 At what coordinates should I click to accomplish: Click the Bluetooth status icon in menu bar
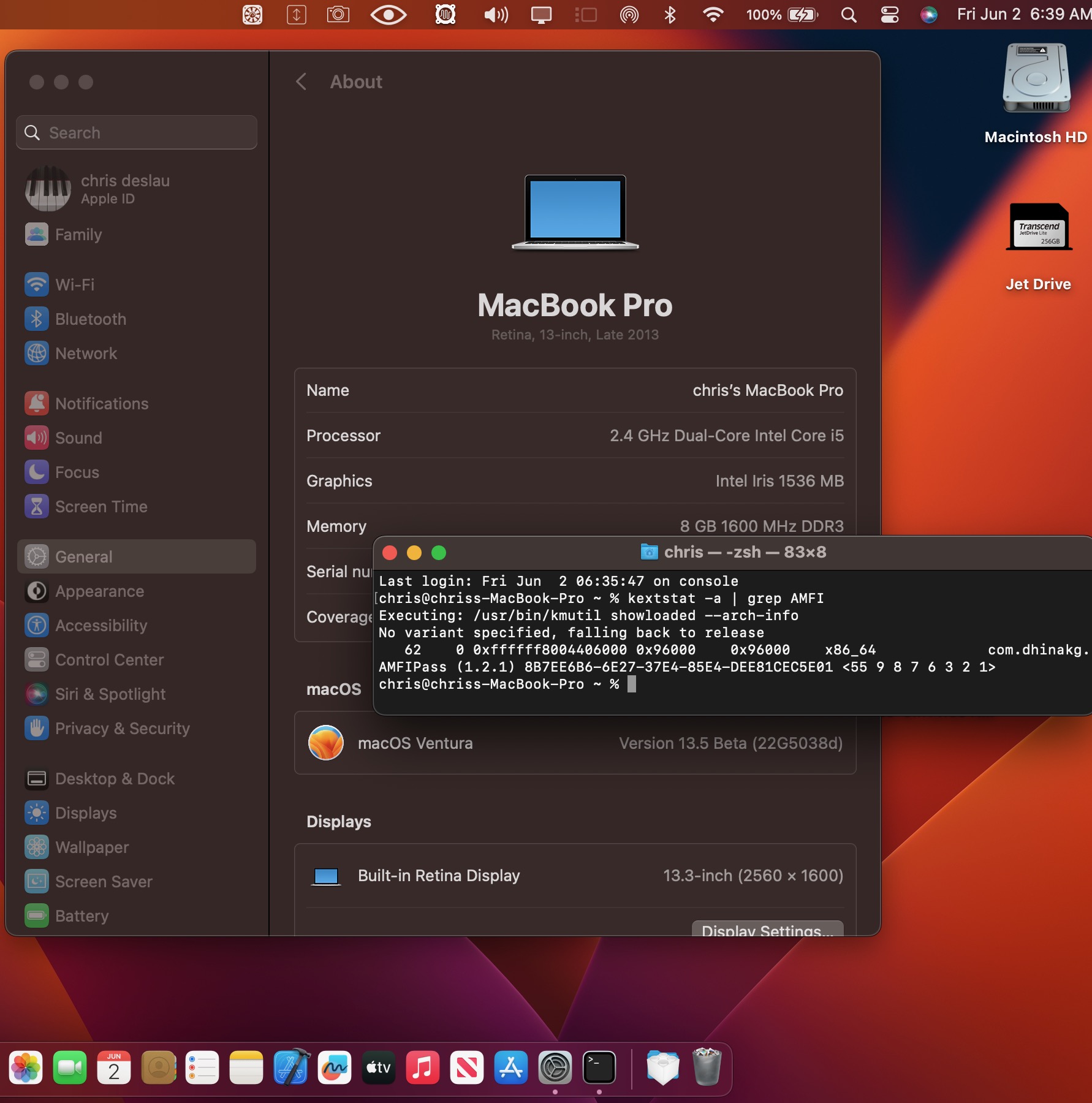(x=670, y=14)
